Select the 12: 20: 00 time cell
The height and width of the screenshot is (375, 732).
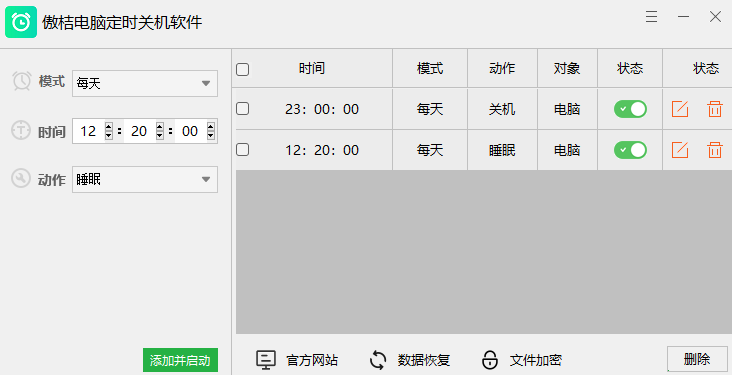click(322, 150)
